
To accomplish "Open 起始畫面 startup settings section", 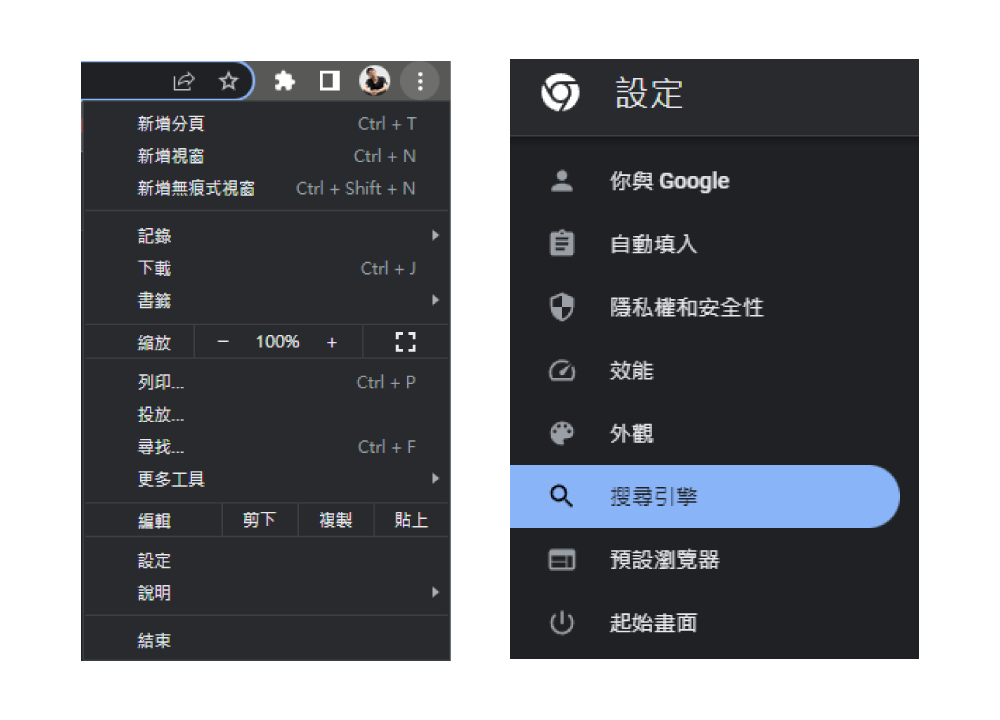I will coord(653,623).
